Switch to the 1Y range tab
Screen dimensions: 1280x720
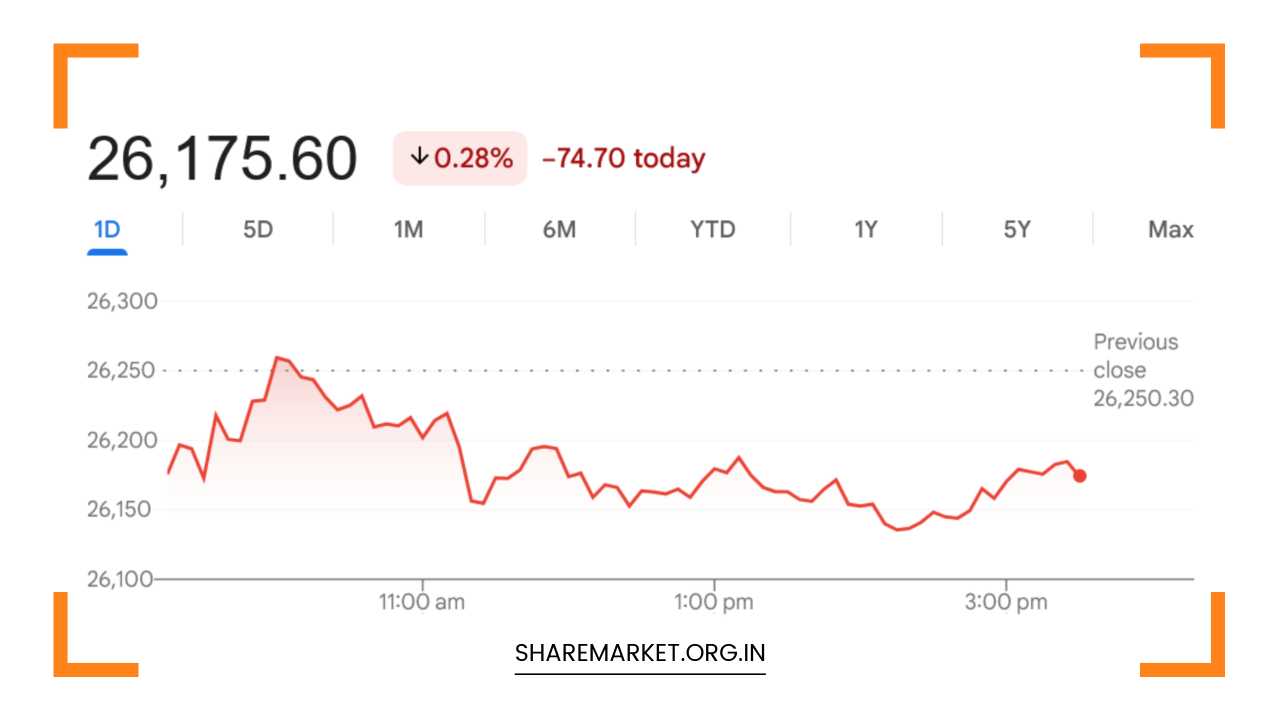pyautogui.click(x=865, y=230)
